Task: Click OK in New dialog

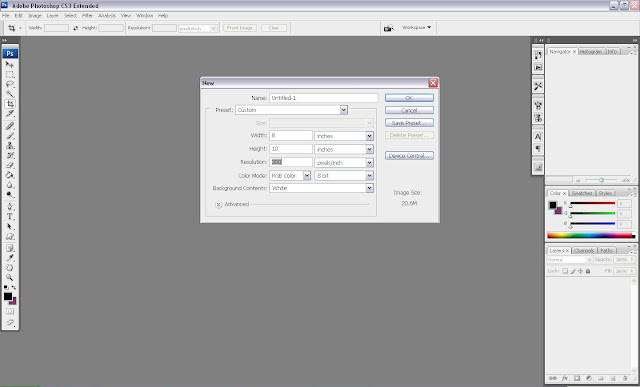Action: 409,98
